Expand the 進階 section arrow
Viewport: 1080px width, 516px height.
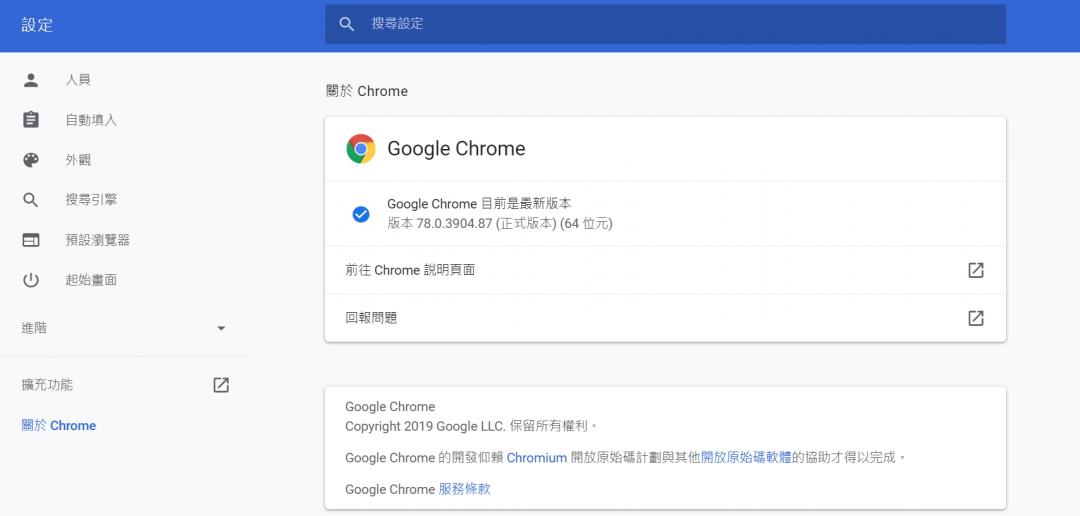221,328
